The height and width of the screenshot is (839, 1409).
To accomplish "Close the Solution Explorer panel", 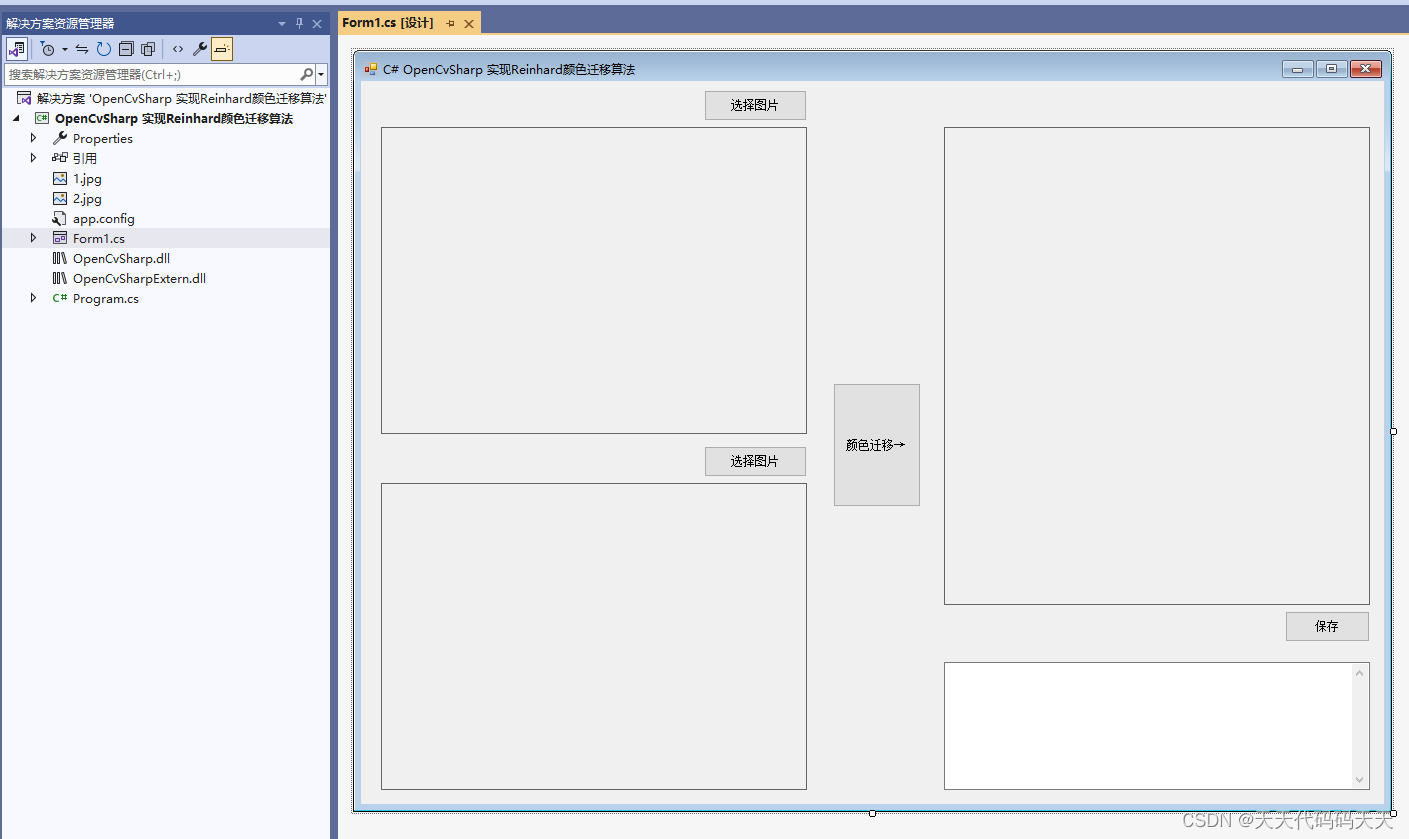I will point(317,23).
